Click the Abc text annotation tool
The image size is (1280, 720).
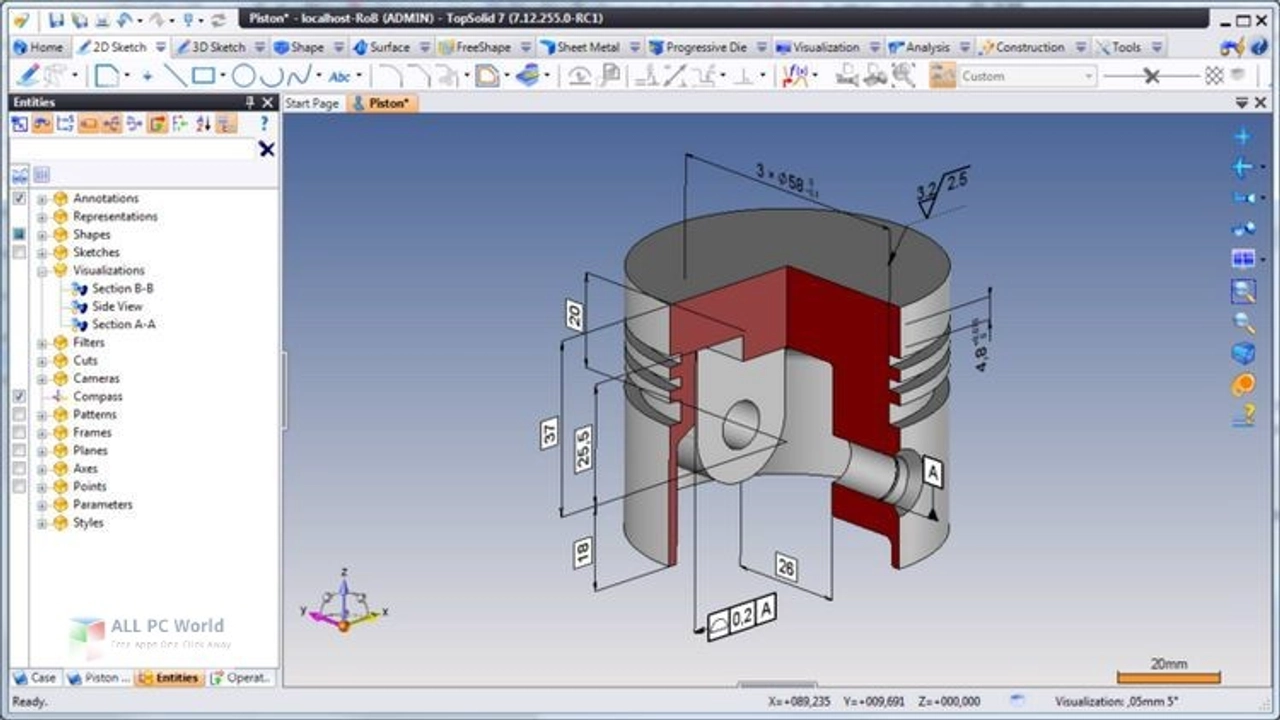(x=340, y=76)
